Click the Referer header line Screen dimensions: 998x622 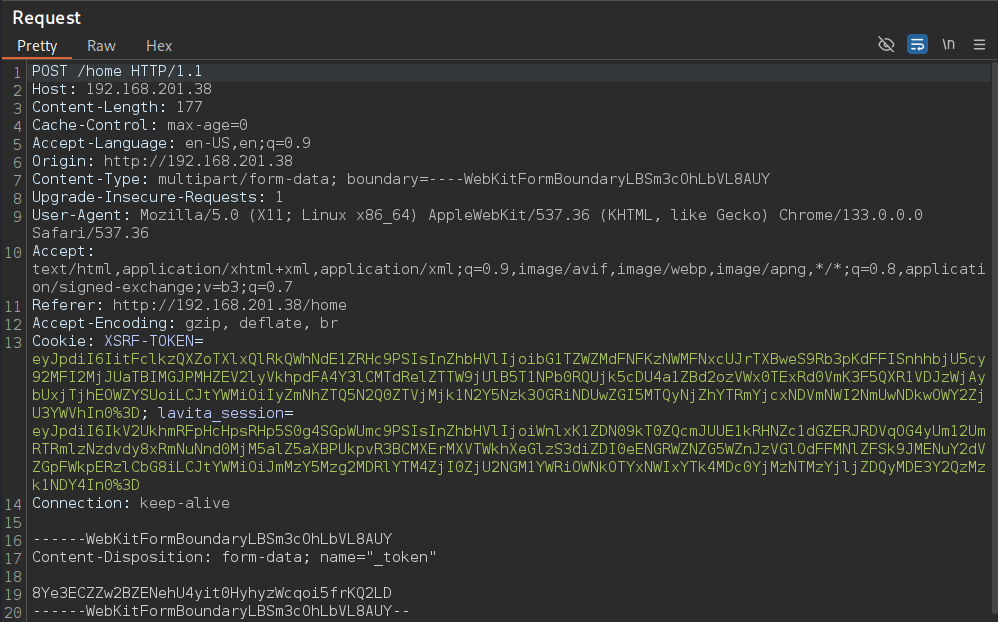tap(190, 306)
